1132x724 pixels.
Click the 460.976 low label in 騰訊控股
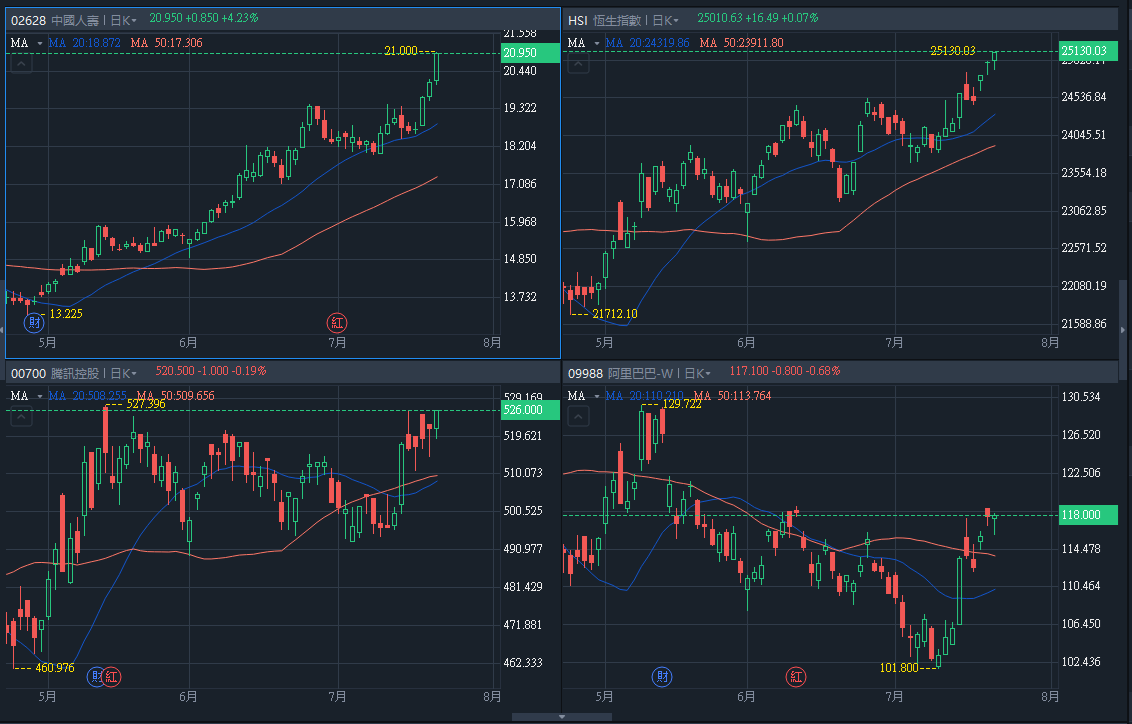(x=55, y=668)
